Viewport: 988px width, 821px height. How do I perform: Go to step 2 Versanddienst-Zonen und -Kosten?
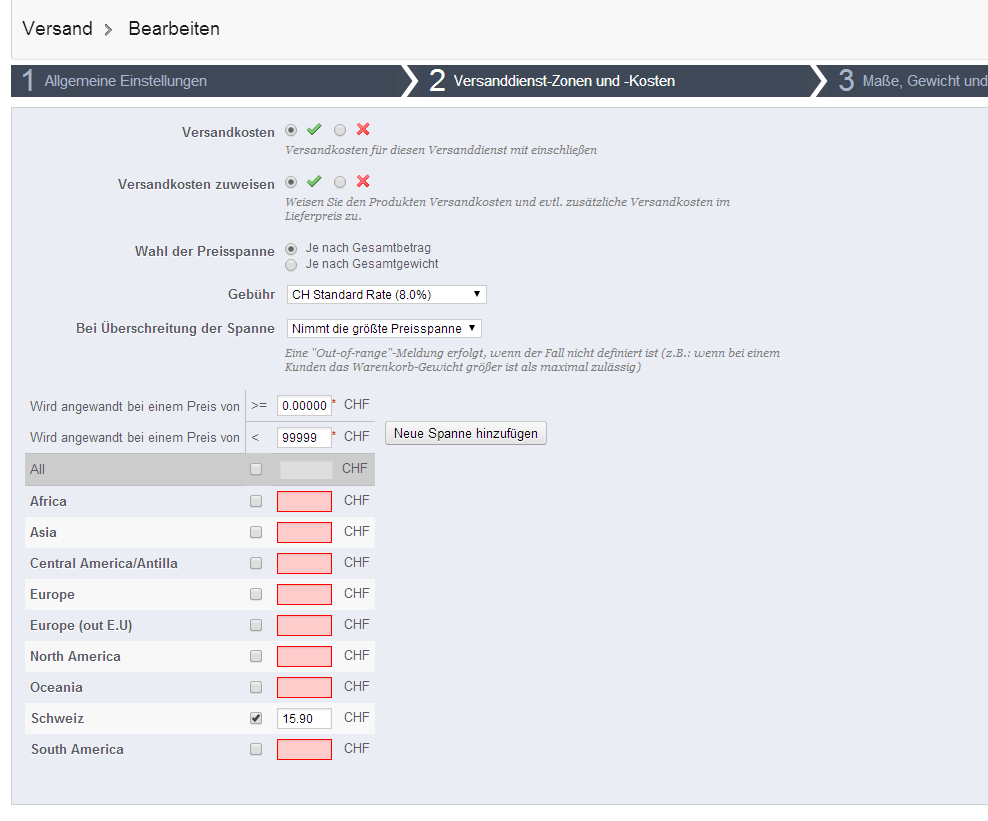(611, 81)
